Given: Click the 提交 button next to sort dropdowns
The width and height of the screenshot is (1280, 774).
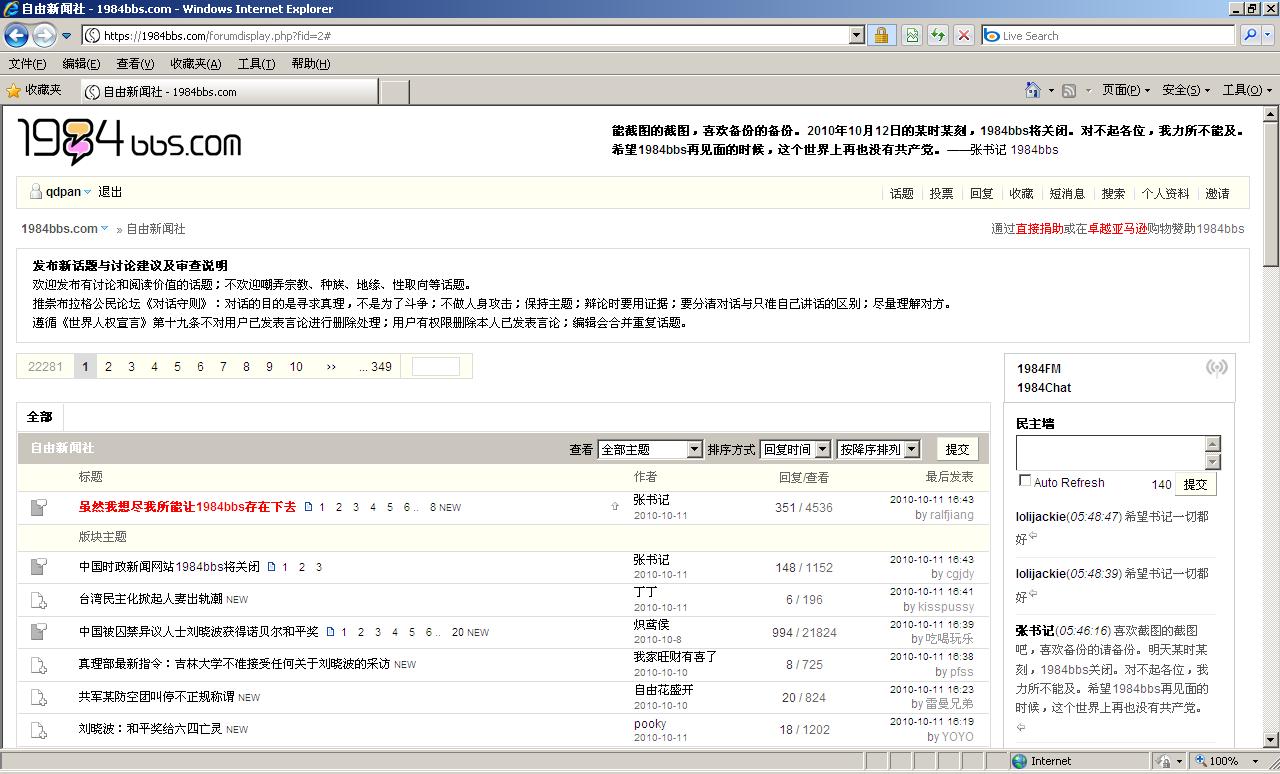Looking at the screenshot, I should (957, 449).
